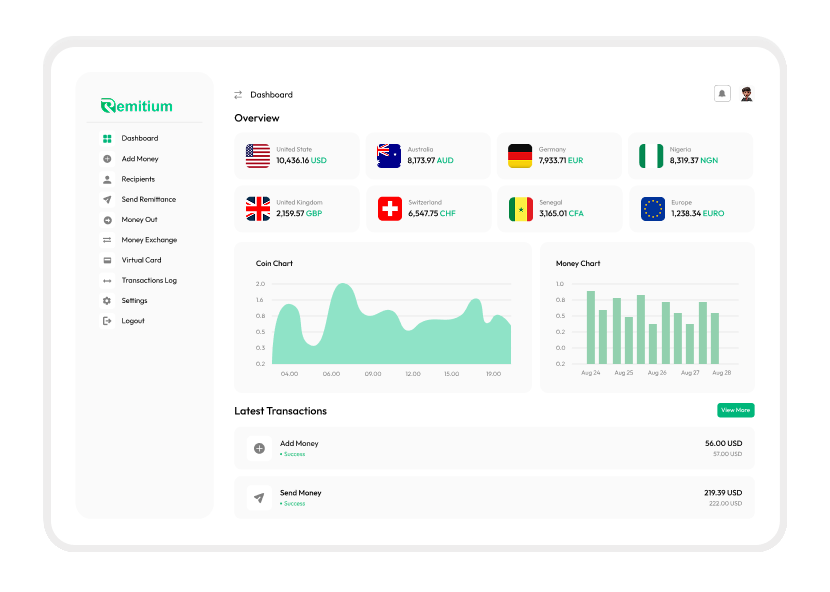Click the tallest peak in the Coin Chart

tap(342, 286)
